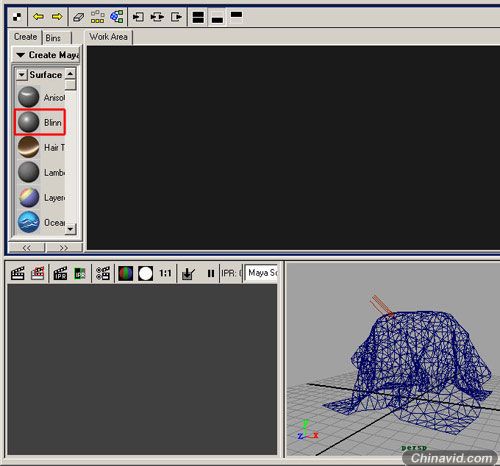Click the yellow previous graph arrow
The height and width of the screenshot is (466, 500).
point(38,16)
